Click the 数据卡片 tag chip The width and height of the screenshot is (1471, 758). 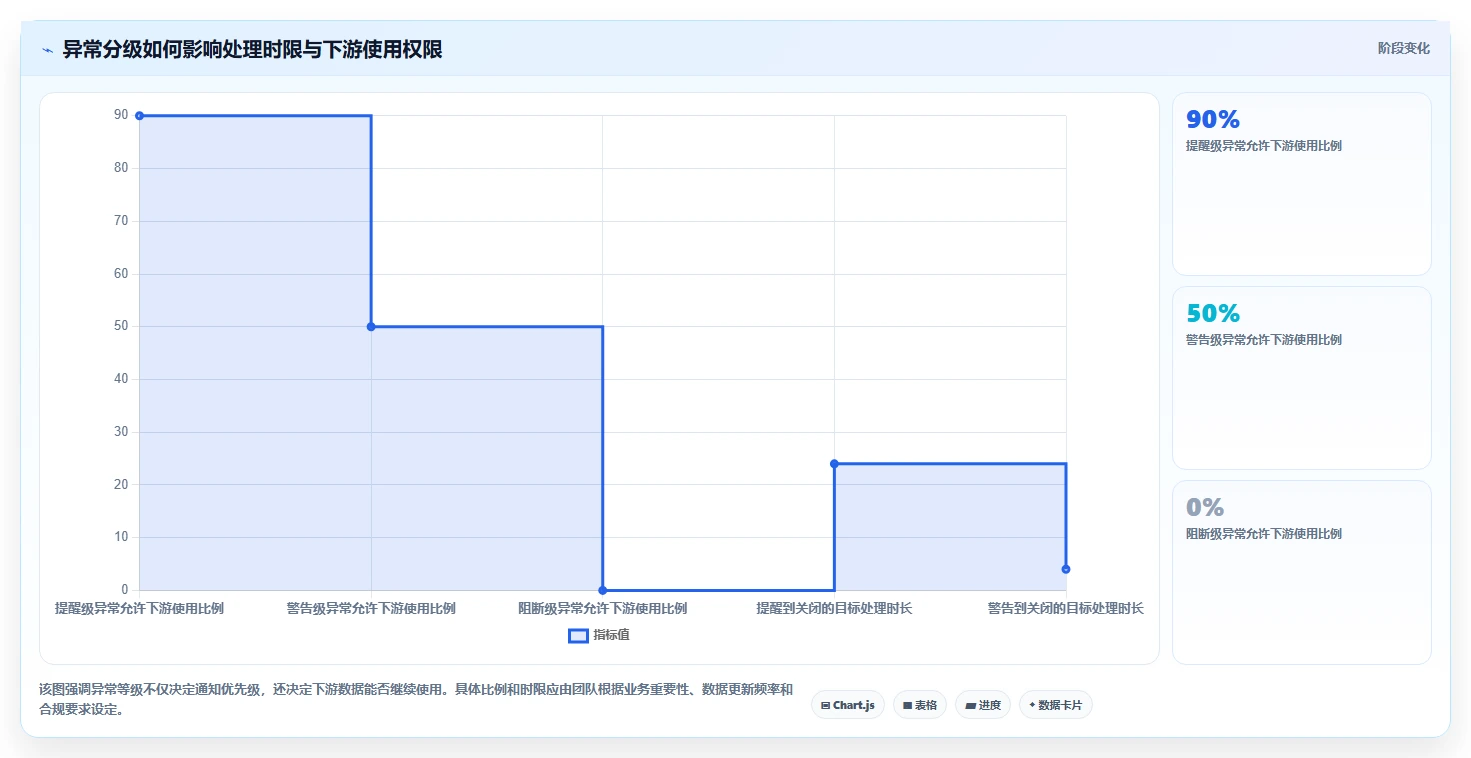pyautogui.click(x=1056, y=705)
